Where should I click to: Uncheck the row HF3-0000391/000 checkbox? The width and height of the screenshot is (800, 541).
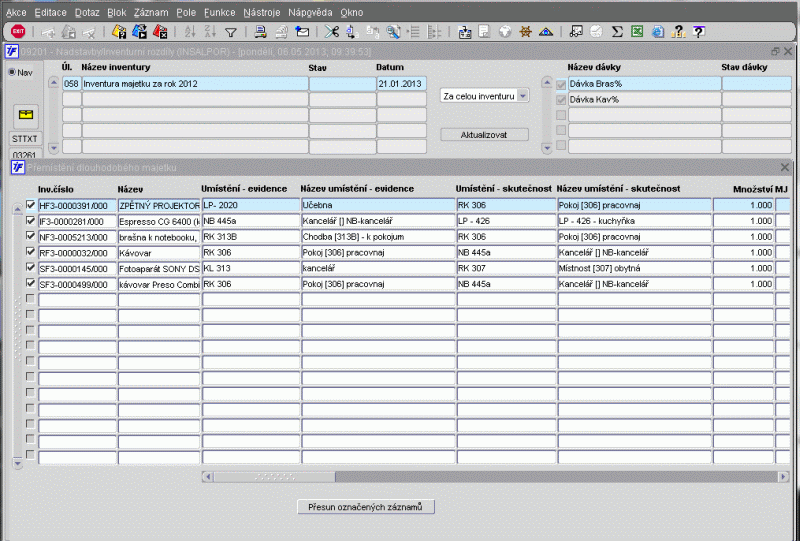coord(30,205)
